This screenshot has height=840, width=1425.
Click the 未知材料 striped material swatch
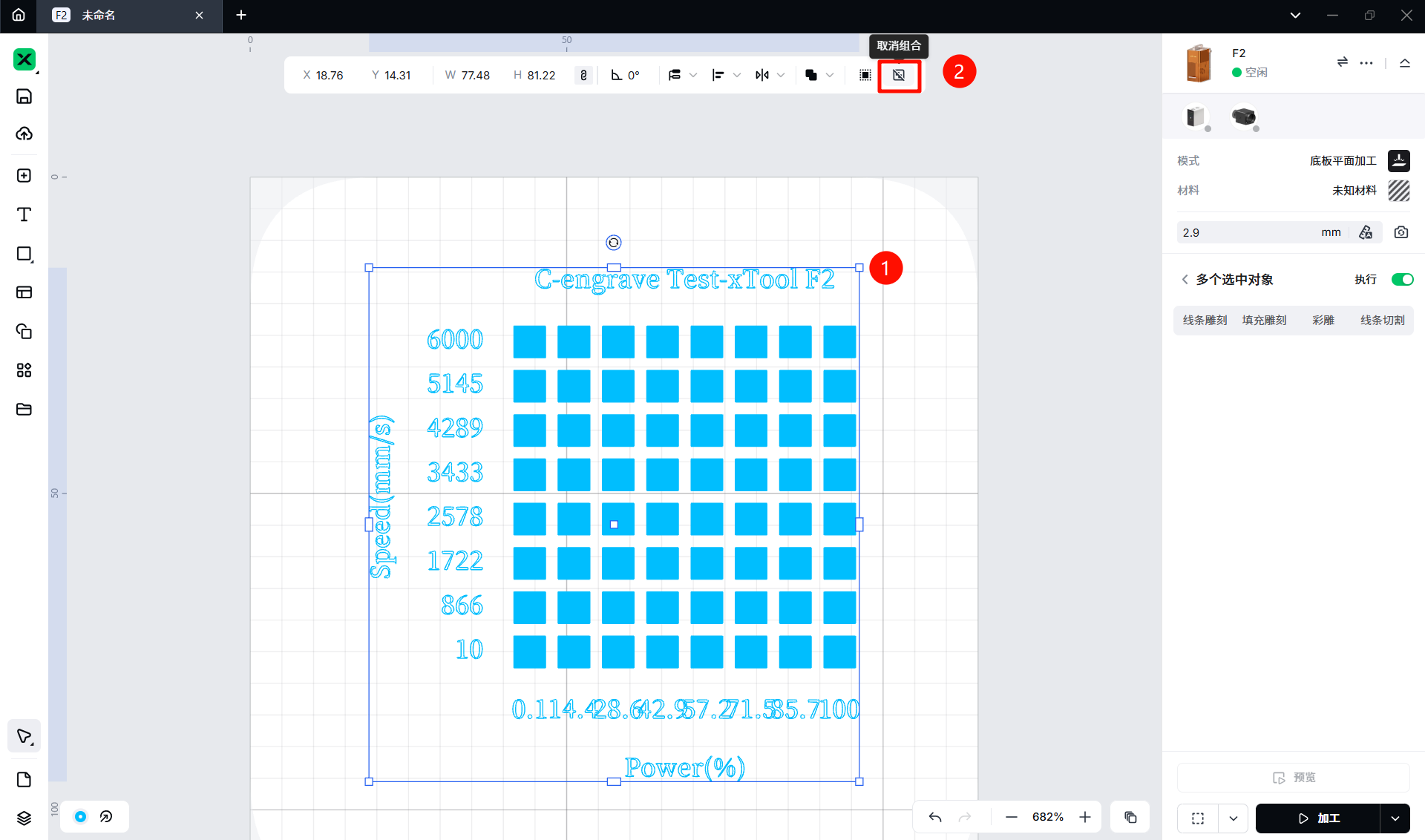1398,191
